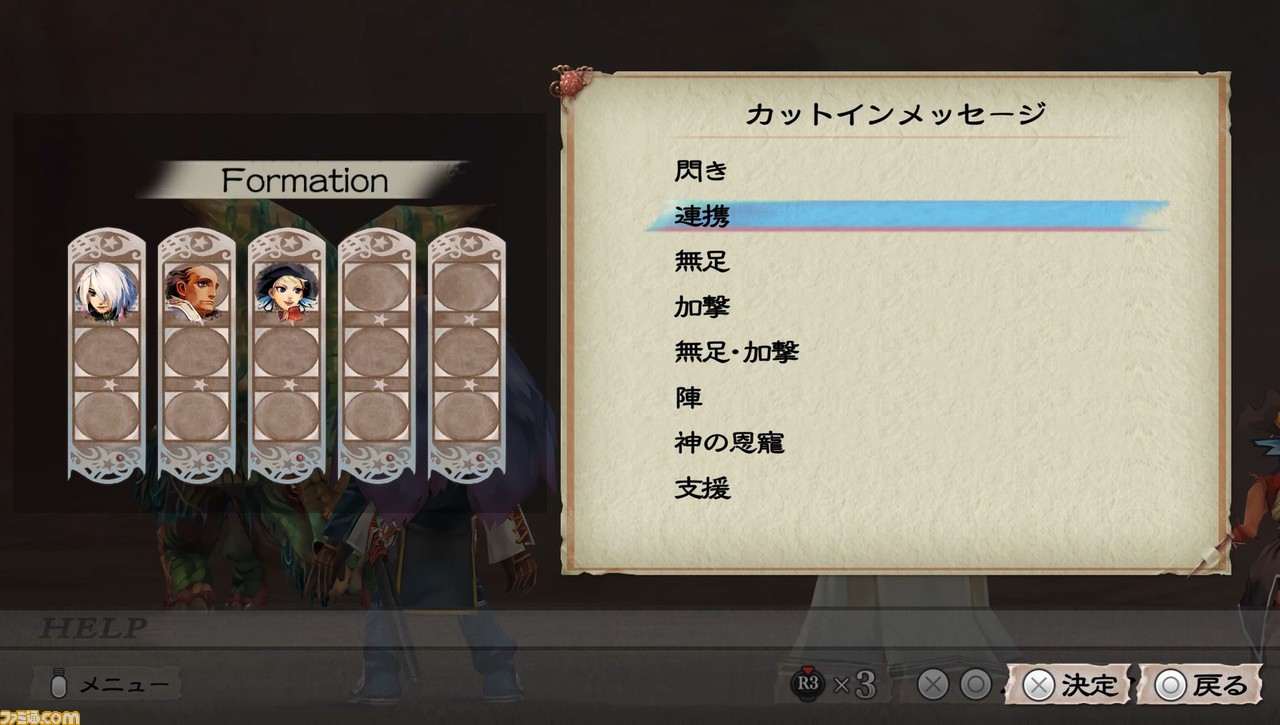
Task: Click the R3 stick icon
Action: pos(806,685)
